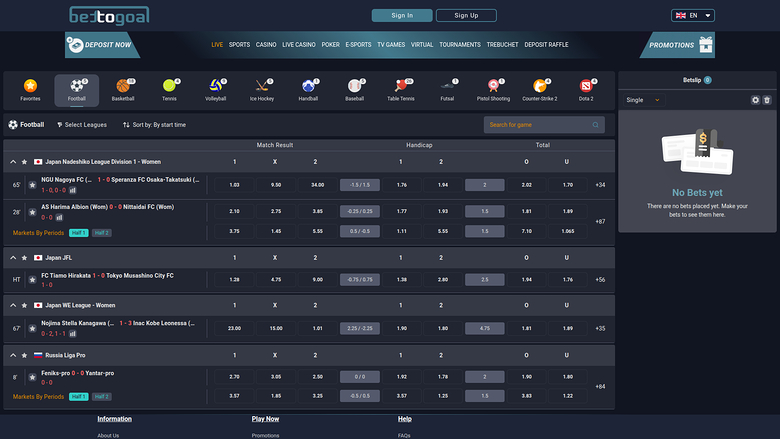The height and width of the screenshot is (439, 780).
Task: Open statistics icon for Nojima Stella match
Action: point(73,334)
